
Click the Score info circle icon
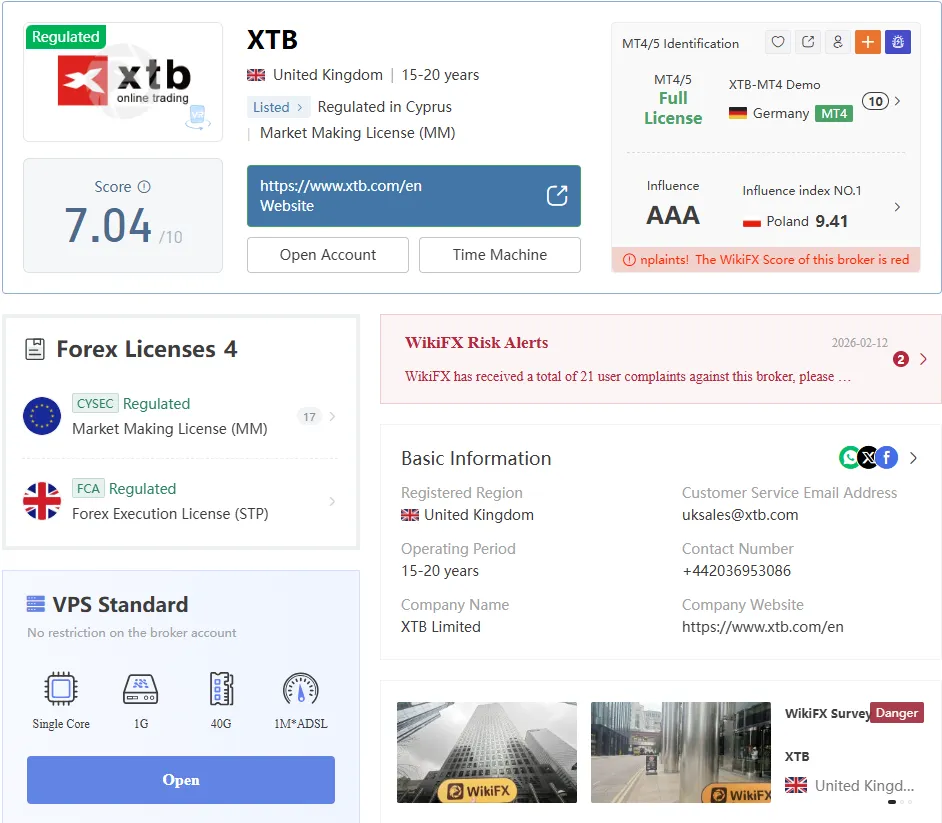point(144,187)
